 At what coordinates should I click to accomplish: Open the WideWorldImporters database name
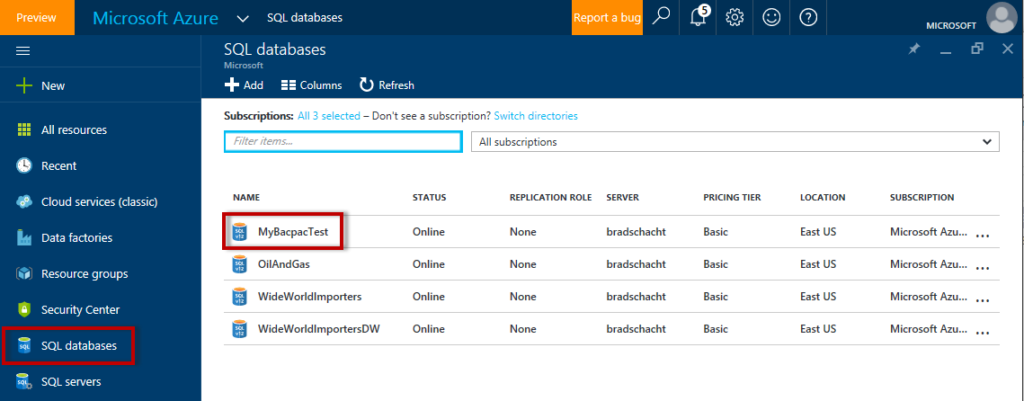pyautogui.click(x=310, y=297)
